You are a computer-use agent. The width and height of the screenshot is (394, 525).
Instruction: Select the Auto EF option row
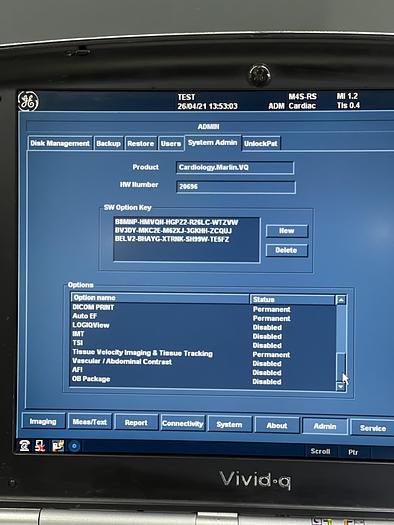point(203,316)
